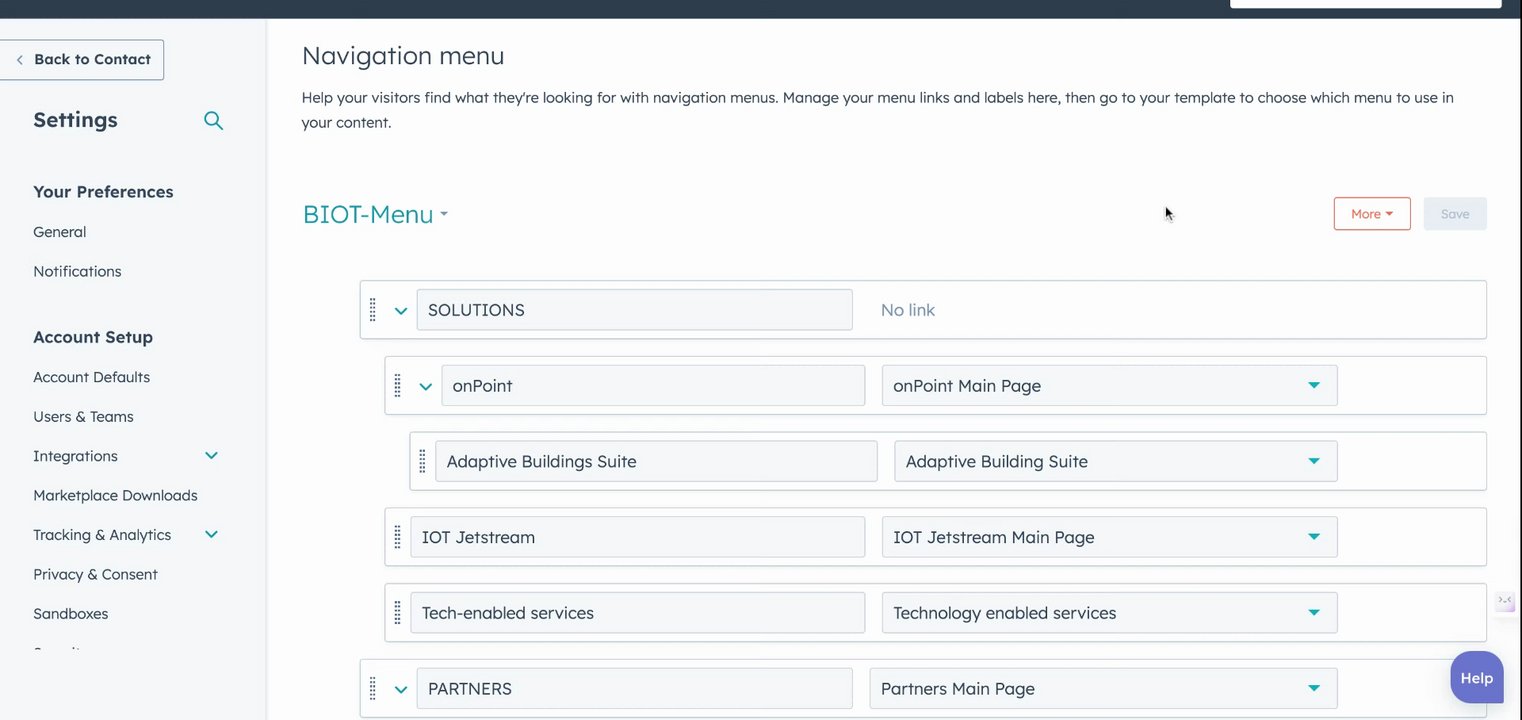The width and height of the screenshot is (1522, 720).
Task: Click drag handle of Tech-enabled services row
Action: pos(398,613)
